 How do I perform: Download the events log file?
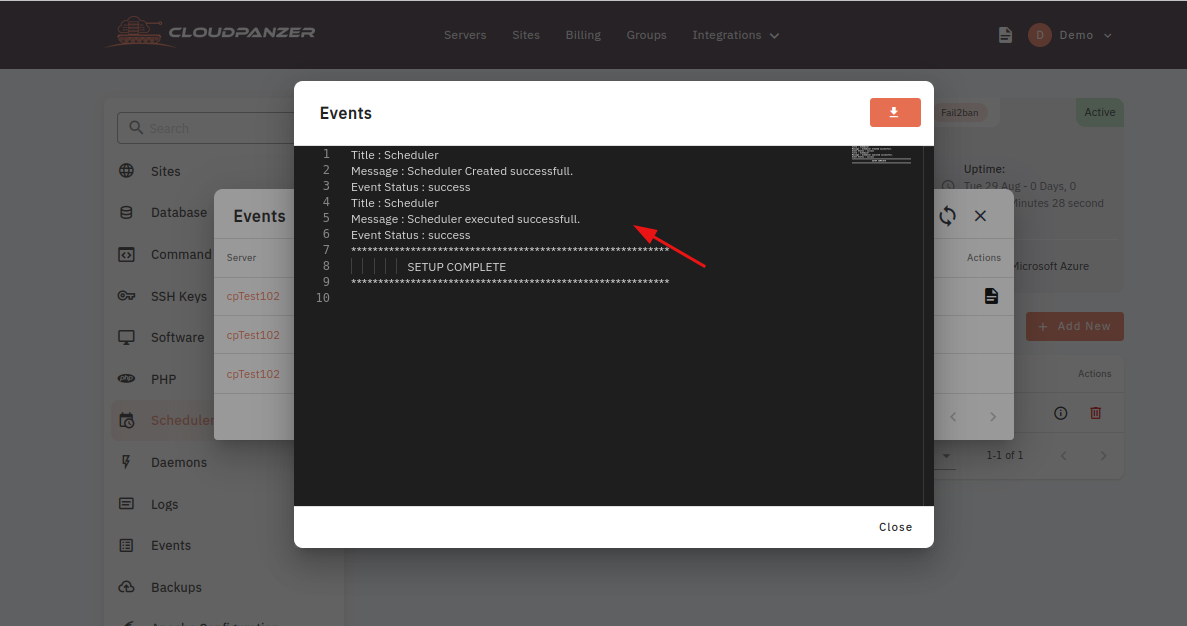coord(895,113)
